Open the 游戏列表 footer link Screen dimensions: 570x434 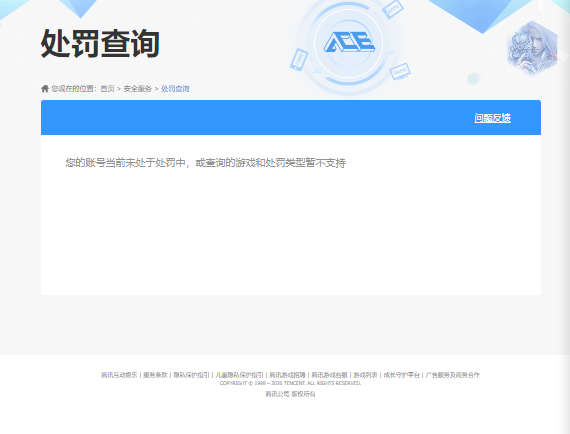(x=365, y=375)
